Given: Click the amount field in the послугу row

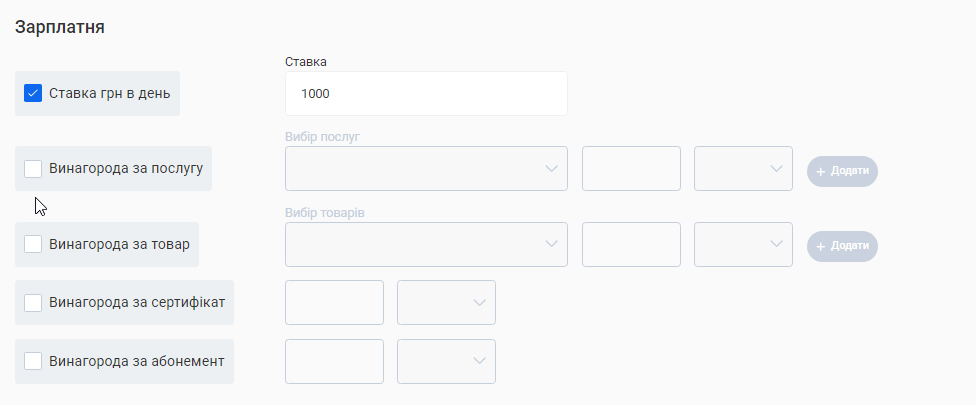Looking at the screenshot, I should point(631,168).
